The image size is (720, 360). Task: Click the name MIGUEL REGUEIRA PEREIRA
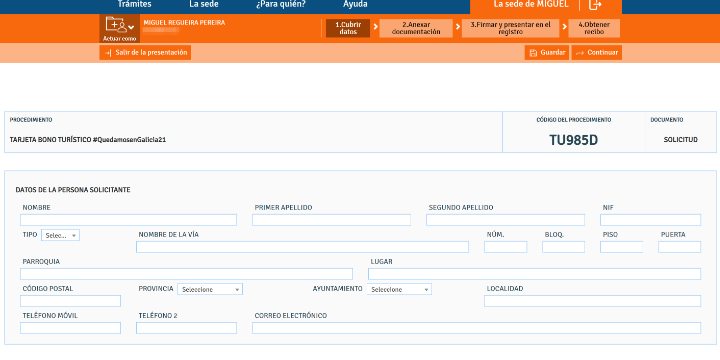point(185,22)
